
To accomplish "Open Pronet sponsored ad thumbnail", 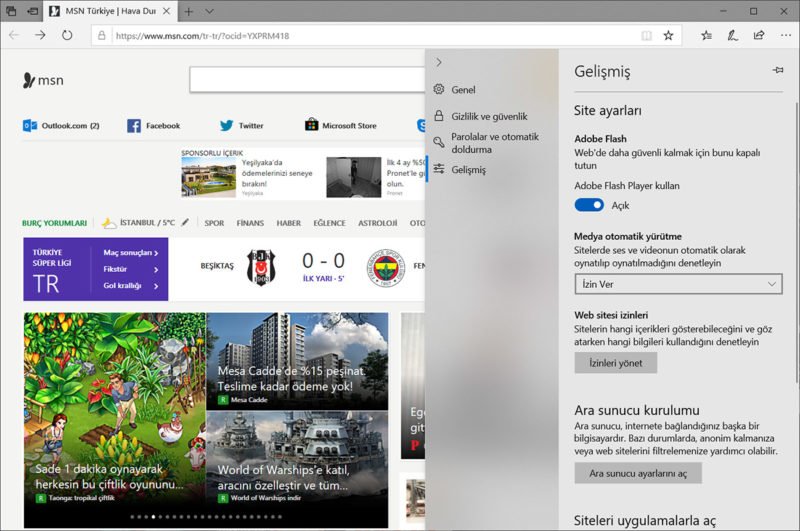I will [x=354, y=177].
